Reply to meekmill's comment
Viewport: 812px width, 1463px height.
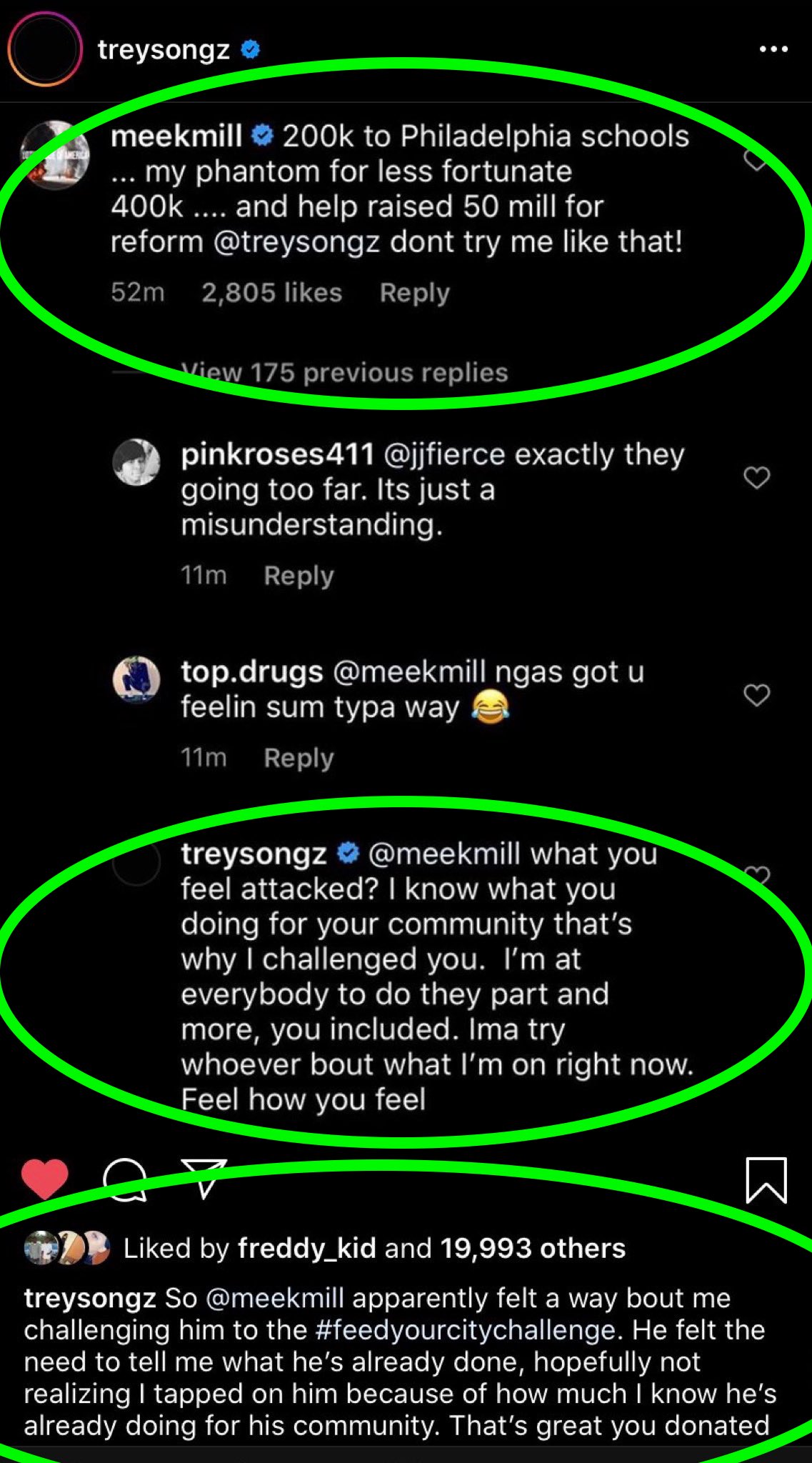tap(414, 293)
